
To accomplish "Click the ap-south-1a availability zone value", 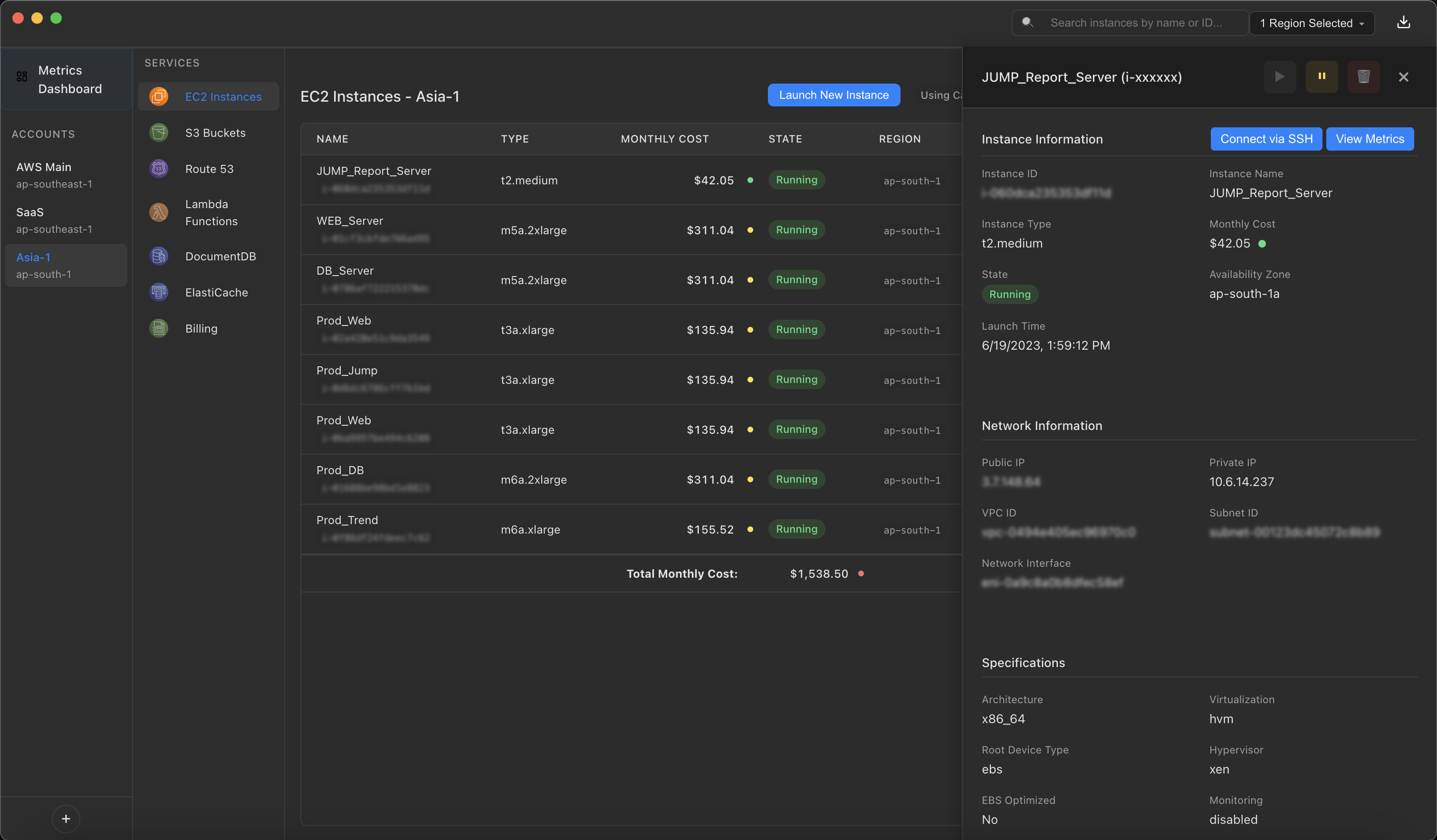I will coord(1244,294).
